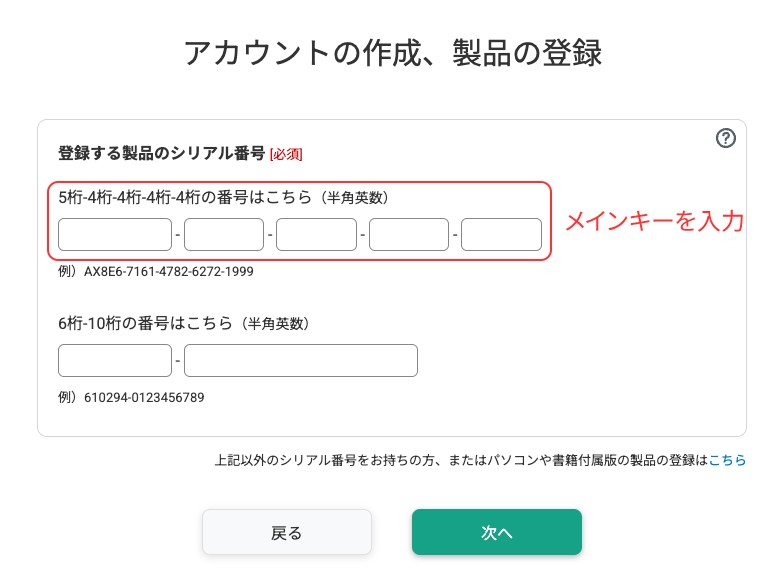The height and width of the screenshot is (583, 783).
Task: Click the red [必須] required tag
Action: [286, 154]
